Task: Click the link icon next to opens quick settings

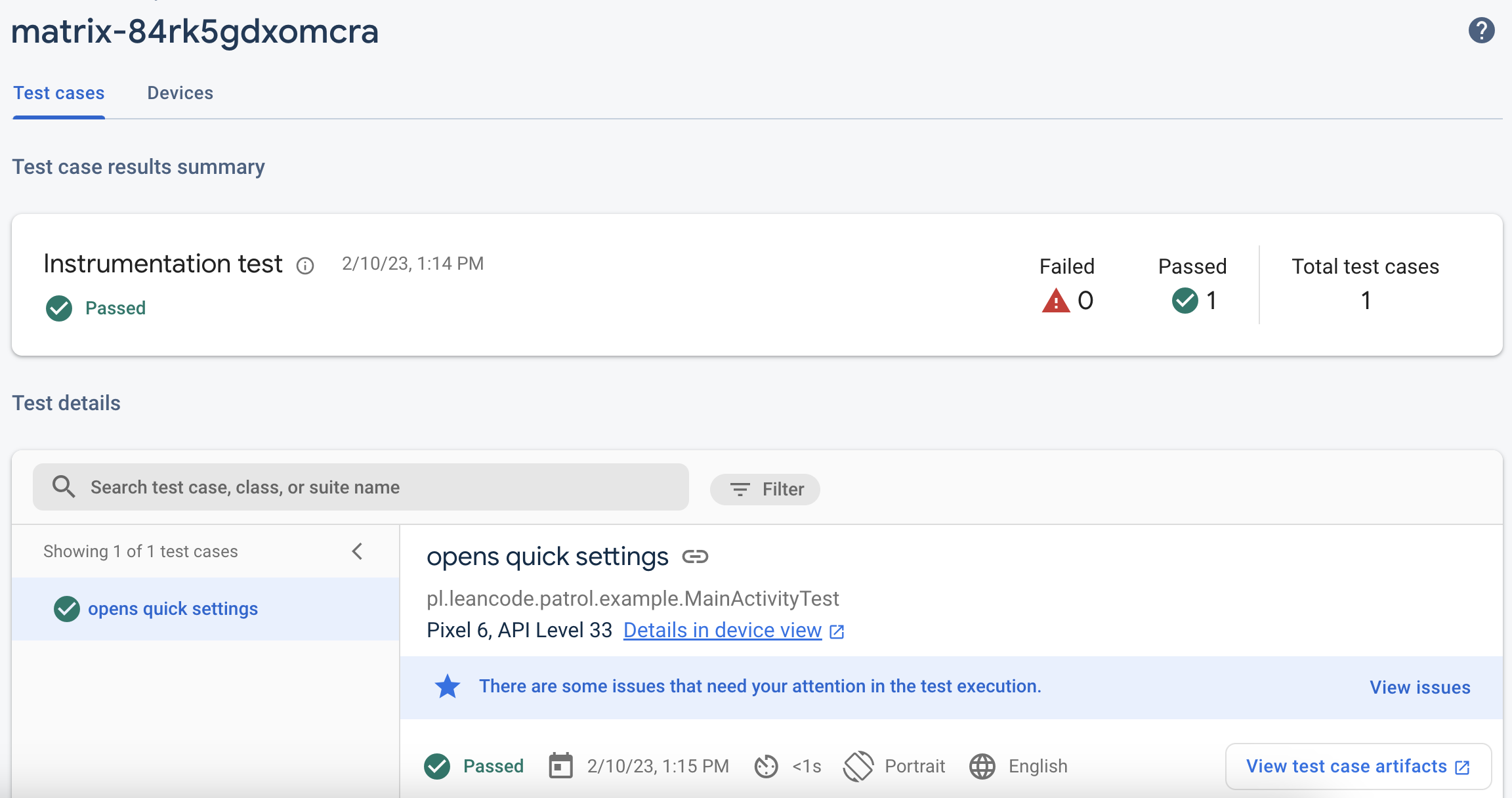Action: pos(696,557)
